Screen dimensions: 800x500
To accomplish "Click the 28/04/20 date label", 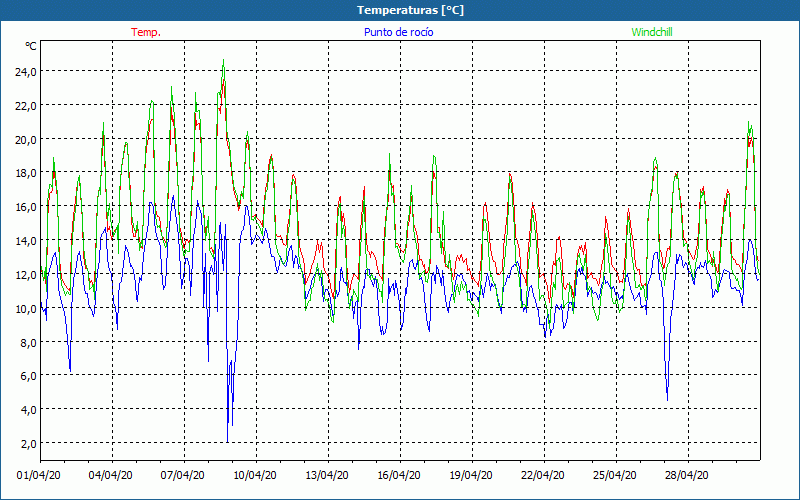I will pyautogui.click(x=687, y=475).
